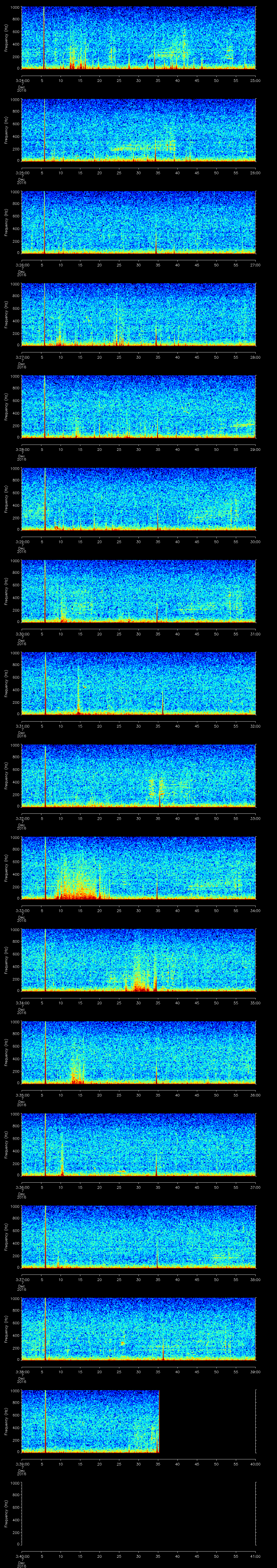Viewport: 277px width, 1568px height.
Task: Click the "3:28:00" time axis label
Action: [22, 449]
